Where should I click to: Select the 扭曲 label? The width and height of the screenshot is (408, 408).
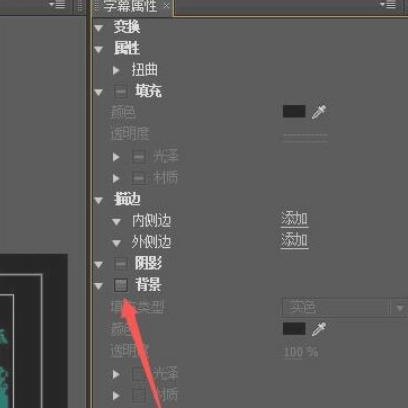pyautogui.click(x=144, y=70)
